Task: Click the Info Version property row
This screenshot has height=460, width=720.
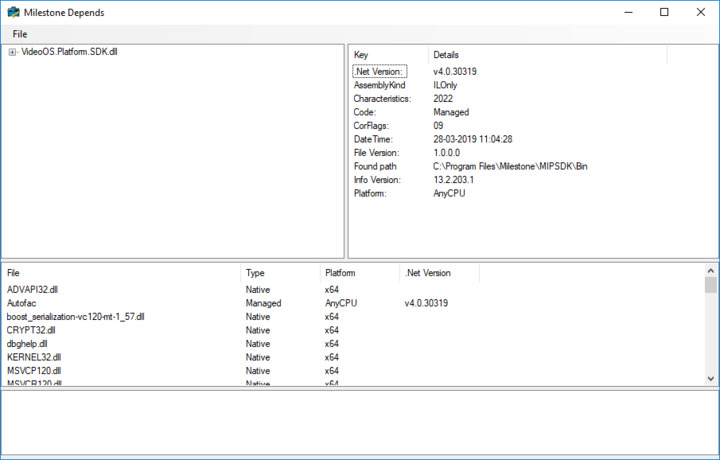Action: point(377,180)
